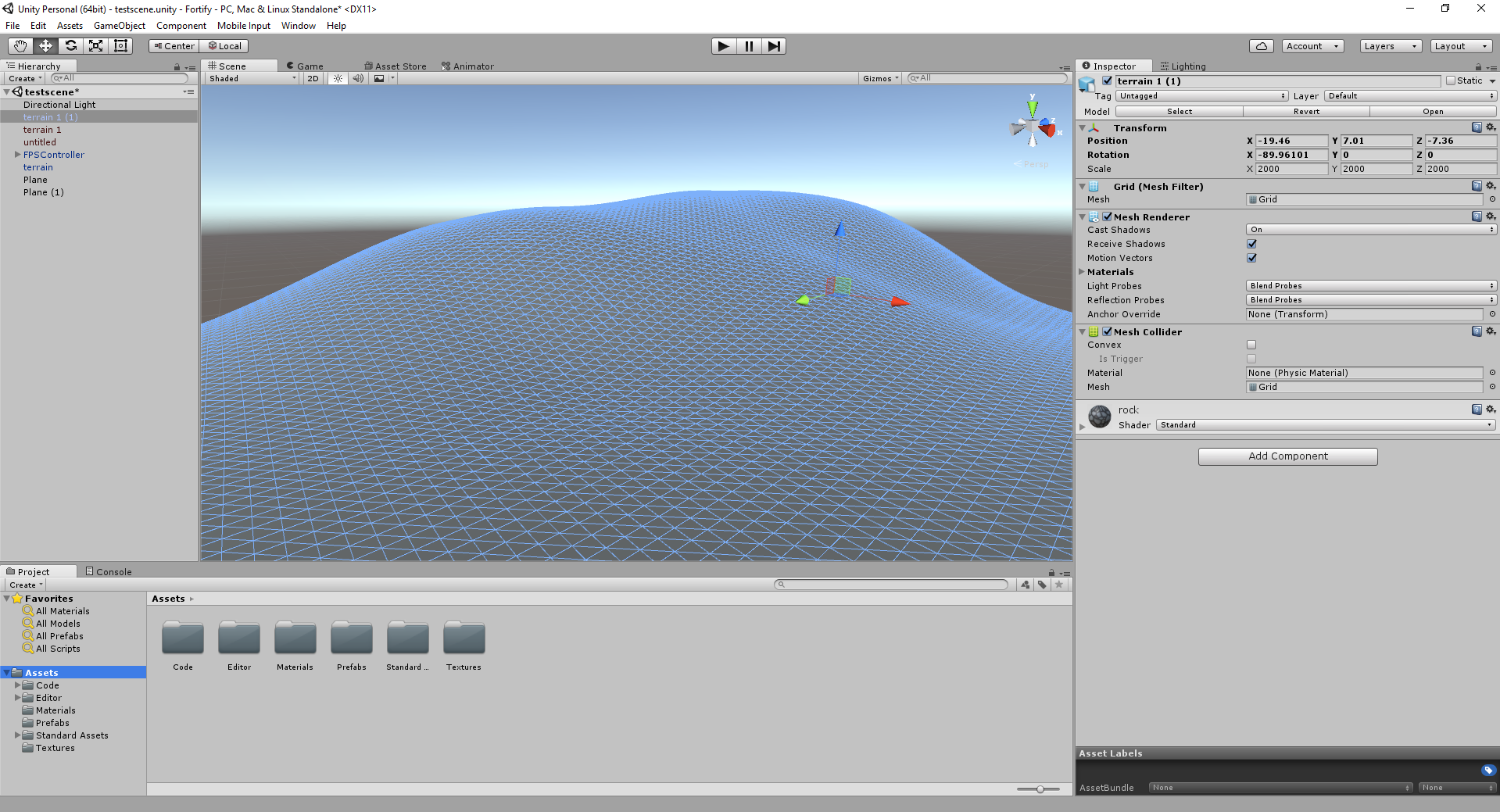Uncheck Receive Shadows

[x=1251, y=244]
